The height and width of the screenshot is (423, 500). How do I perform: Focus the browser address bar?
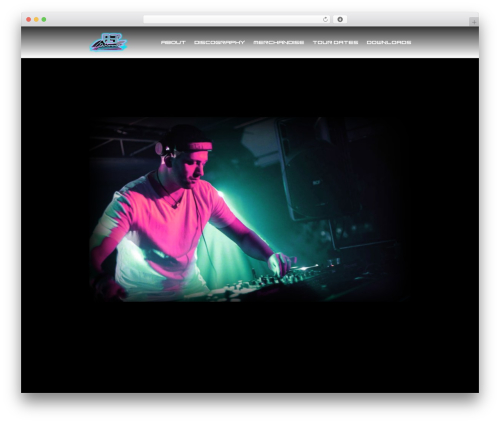[232, 19]
